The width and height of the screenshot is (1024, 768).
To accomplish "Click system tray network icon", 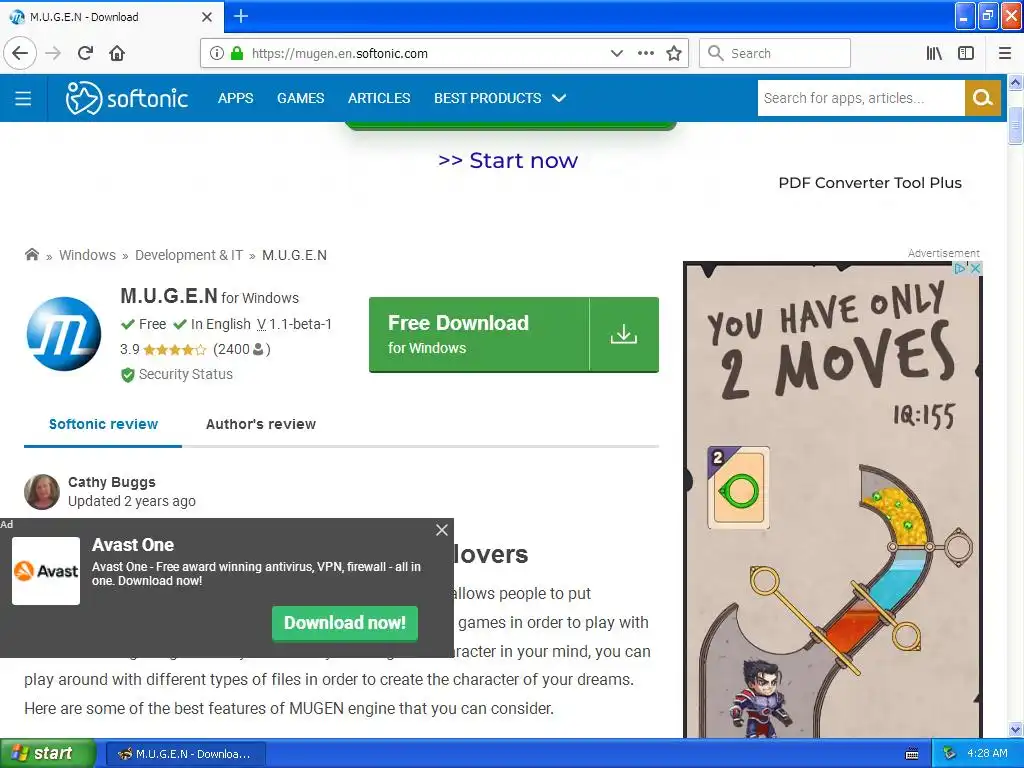I will click(x=950, y=754).
